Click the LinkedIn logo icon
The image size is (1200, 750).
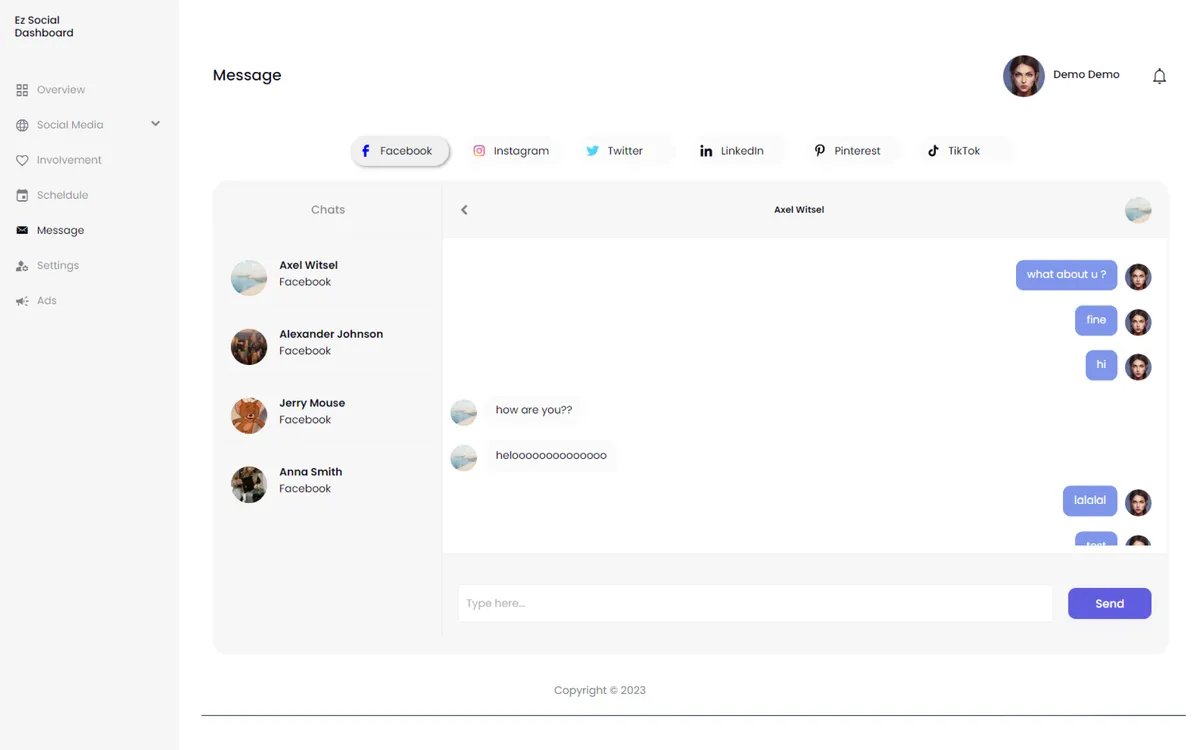(x=706, y=151)
